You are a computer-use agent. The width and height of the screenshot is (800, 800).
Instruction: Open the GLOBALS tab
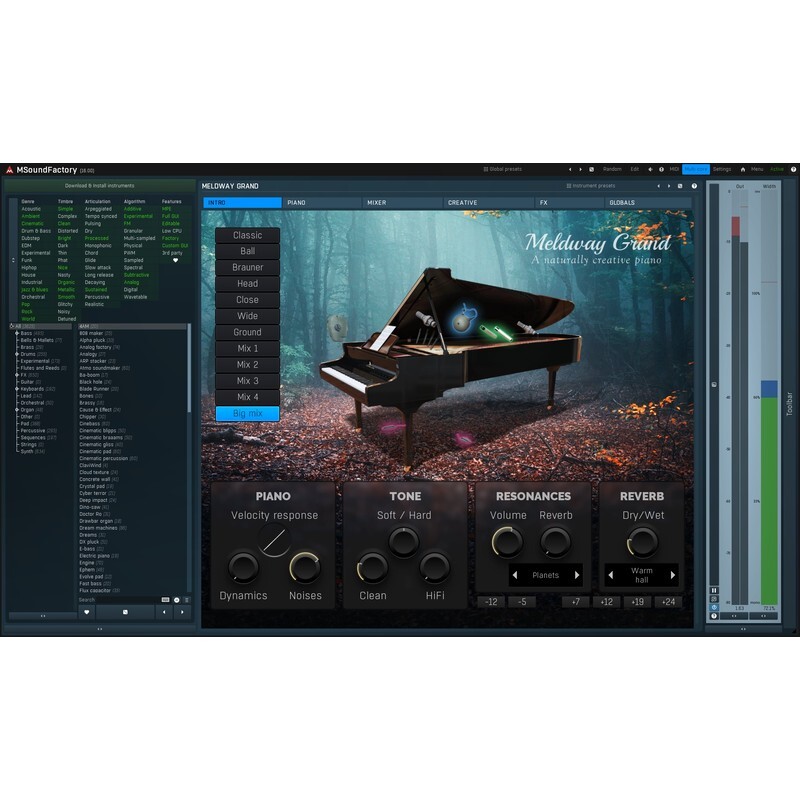click(648, 203)
